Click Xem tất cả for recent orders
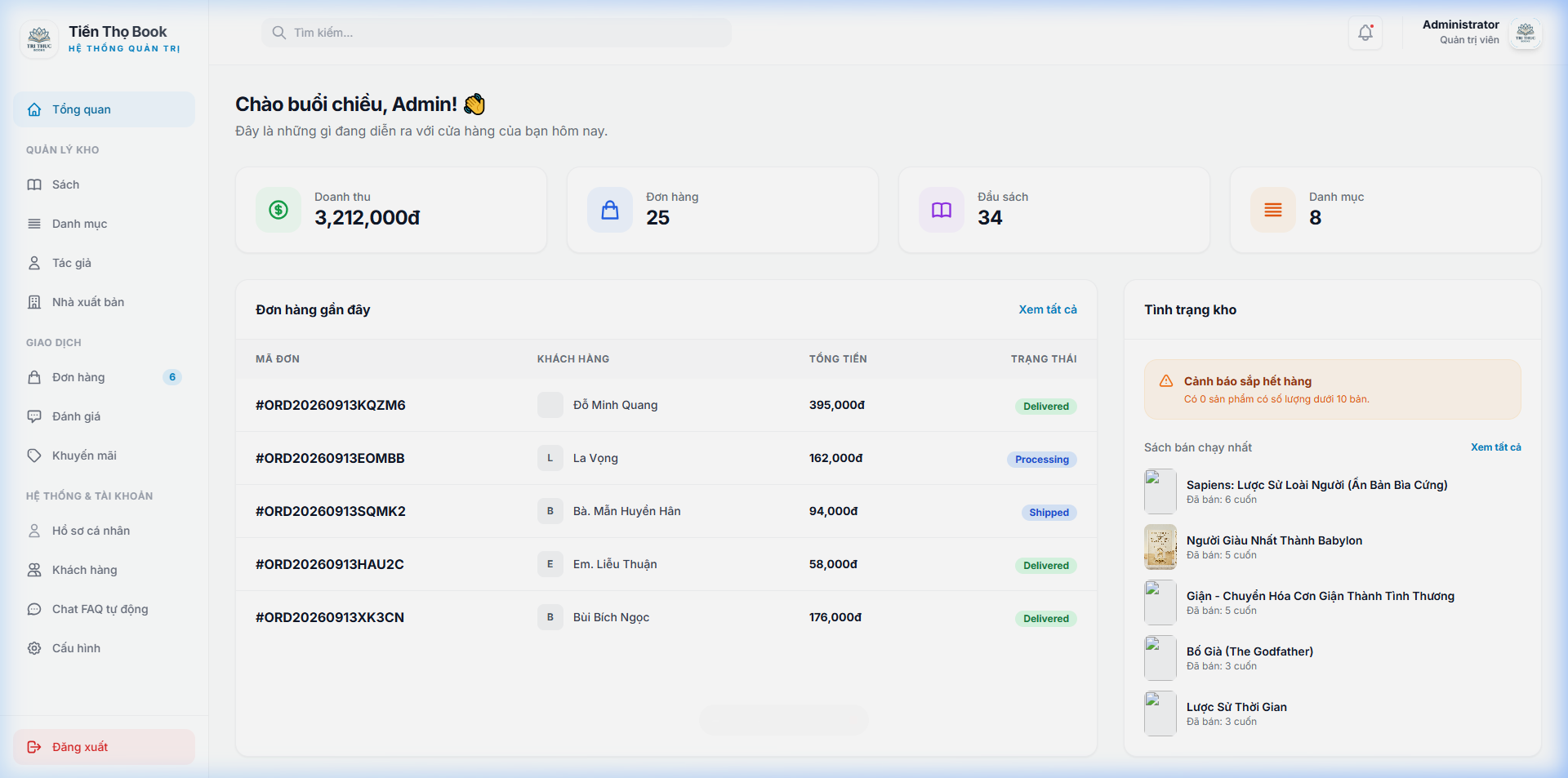The image size is (1568, 778). coord(1048,309)
